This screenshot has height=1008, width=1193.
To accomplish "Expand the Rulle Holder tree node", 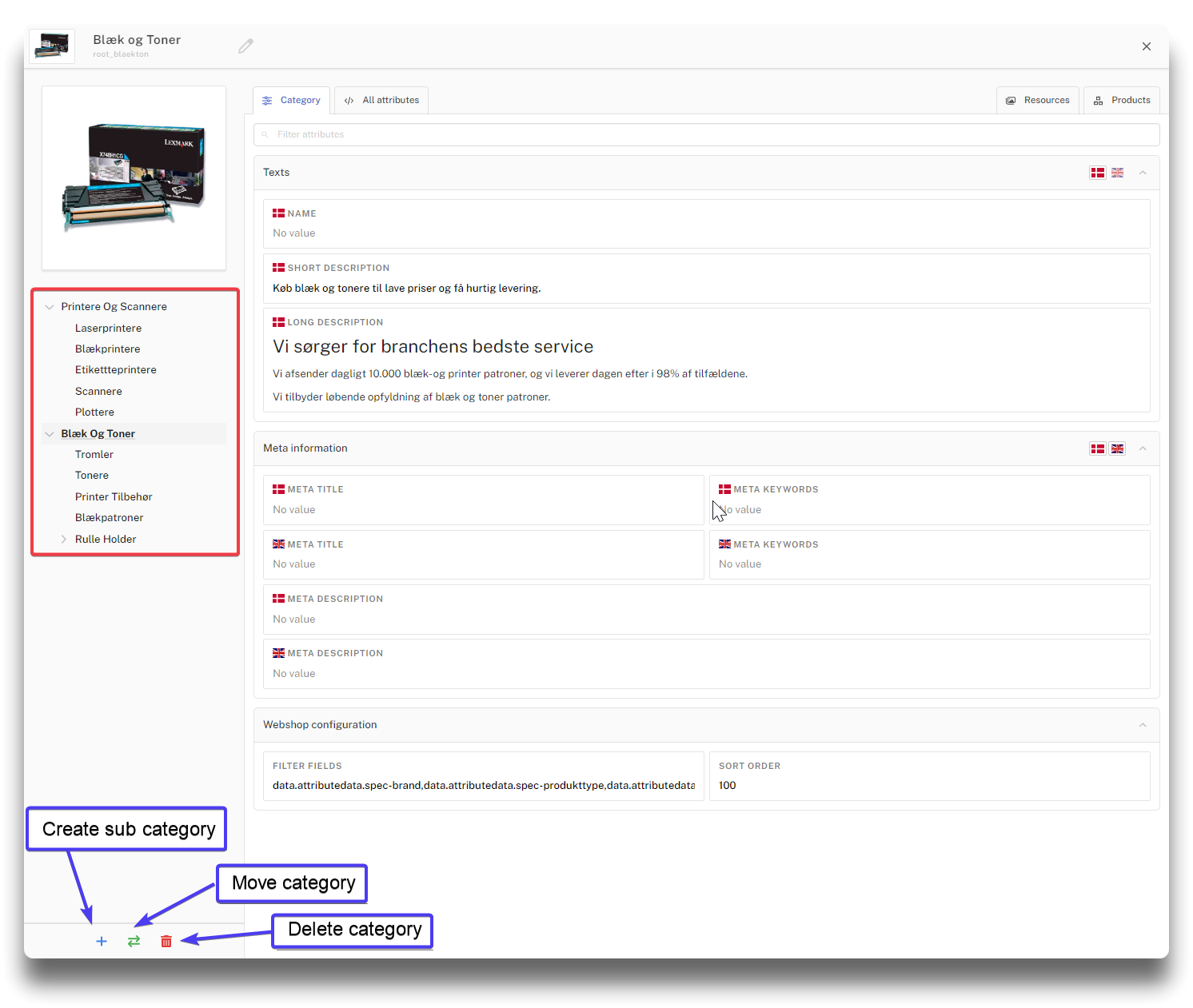I will (64, 540).
